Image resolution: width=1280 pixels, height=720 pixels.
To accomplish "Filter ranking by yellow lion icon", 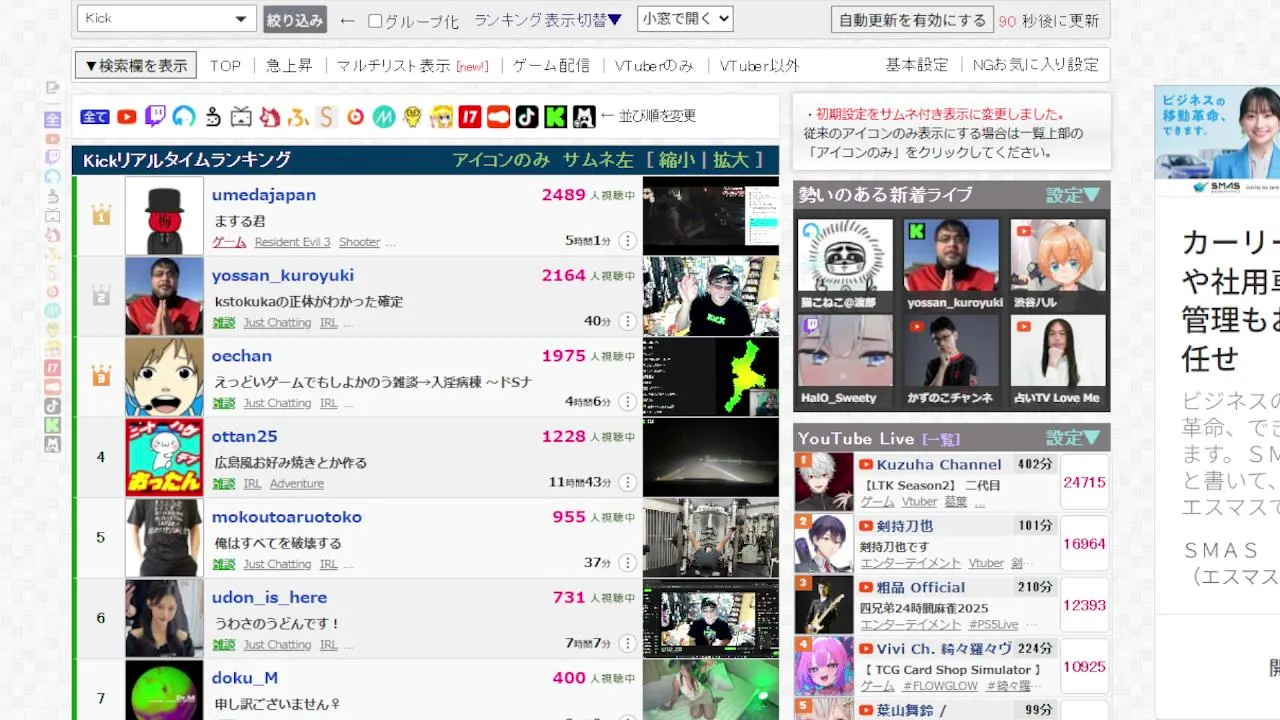I will (413, 117).
